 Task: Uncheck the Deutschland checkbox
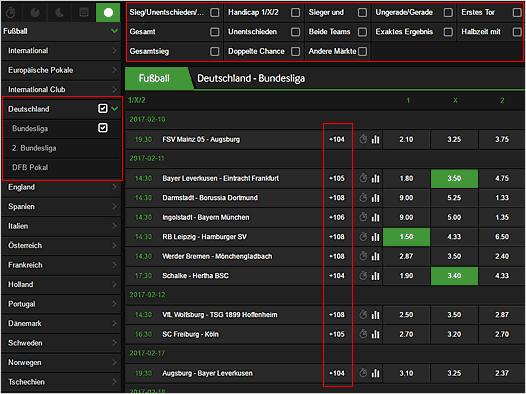tap(103, 108)
